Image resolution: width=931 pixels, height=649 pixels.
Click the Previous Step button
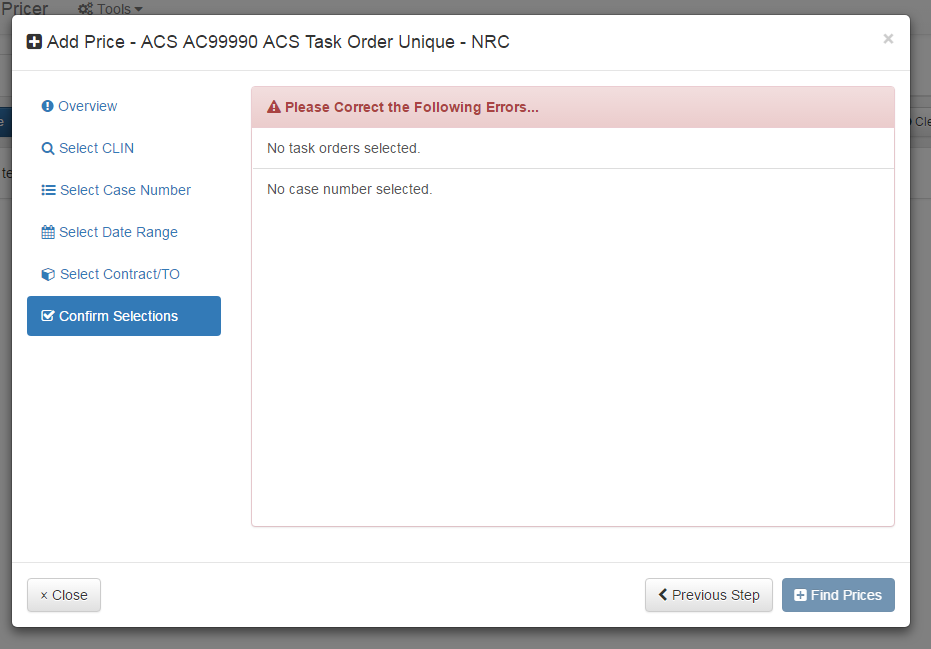[709, 595]
